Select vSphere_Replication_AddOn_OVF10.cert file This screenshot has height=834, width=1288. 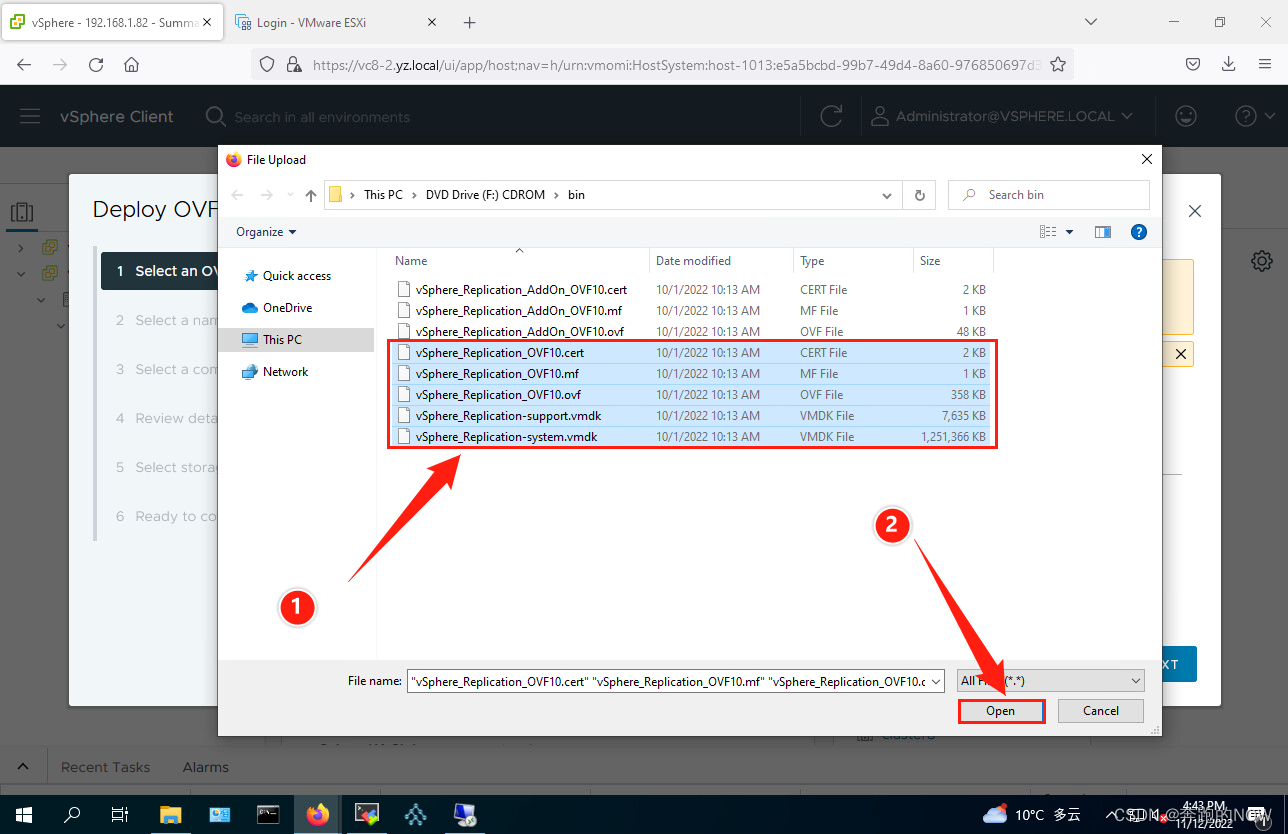tap(690, 290)
